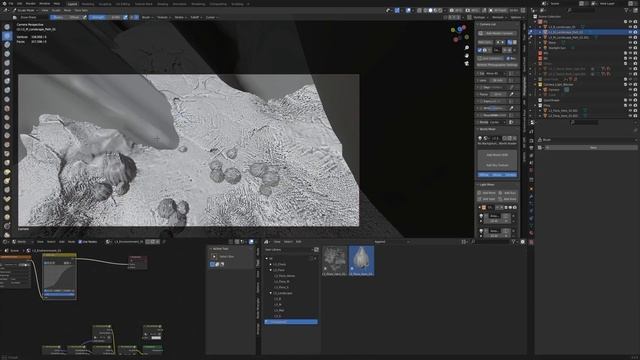Click the Select Box tool icon
Viewport: 640px width, 360px height.
click(214, 256)
